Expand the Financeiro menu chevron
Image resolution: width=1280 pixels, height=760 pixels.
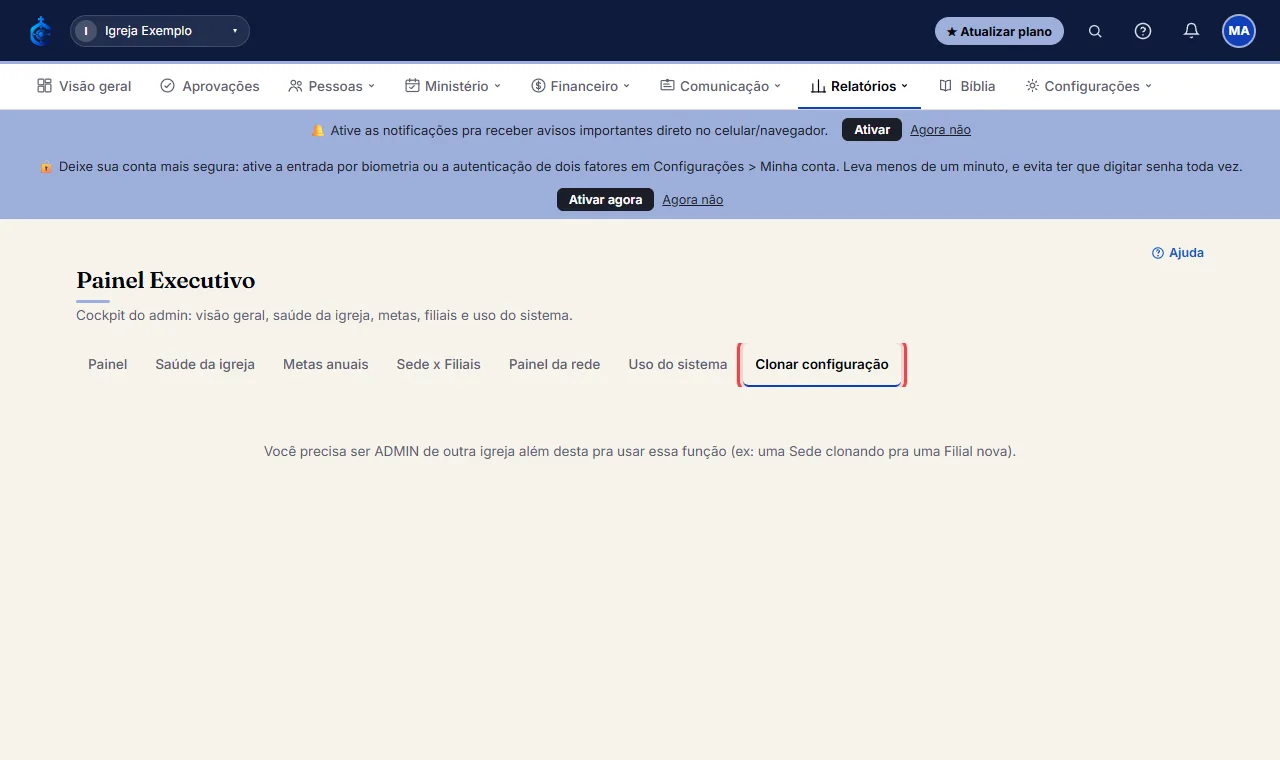click(x=626, y=86)
